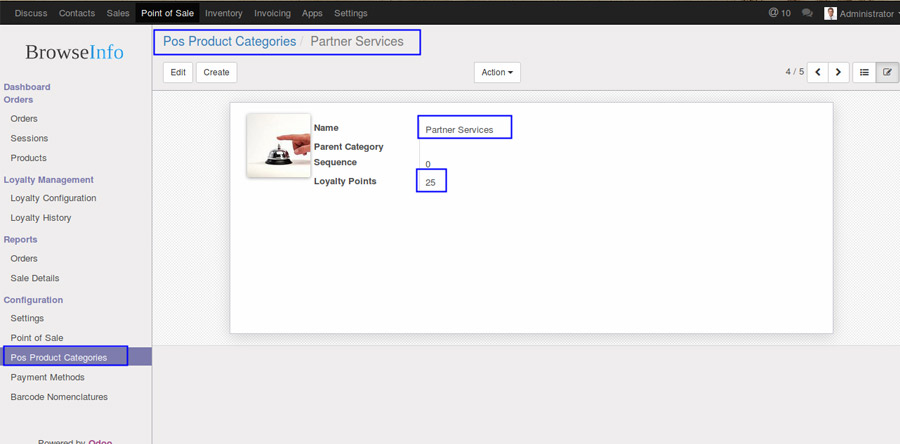Switch to form view icon
The height and width of the screenshot is (444, 900).
point(887,72)
